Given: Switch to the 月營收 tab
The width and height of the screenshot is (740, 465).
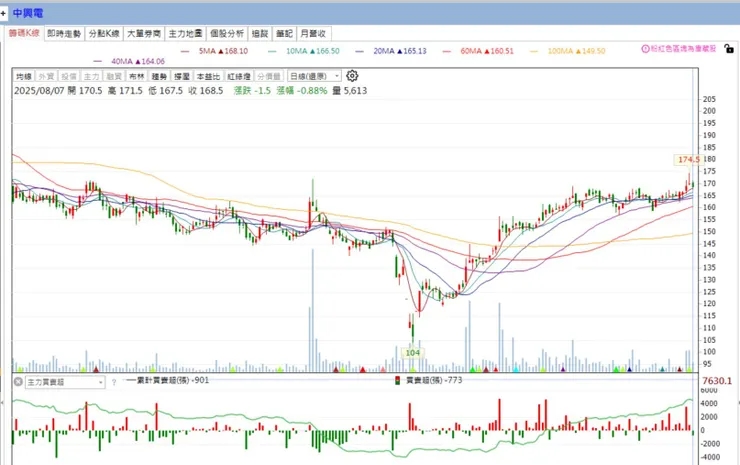Looking at the screenshot, I should 313,34.
